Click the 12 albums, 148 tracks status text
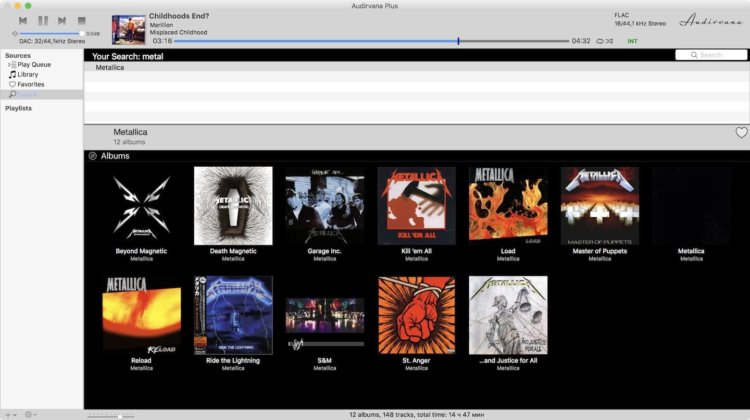 416,415
